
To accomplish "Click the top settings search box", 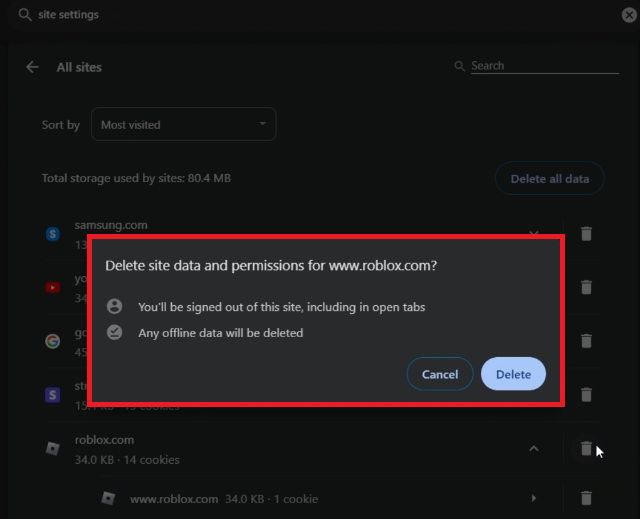I will tap(300, 15).
